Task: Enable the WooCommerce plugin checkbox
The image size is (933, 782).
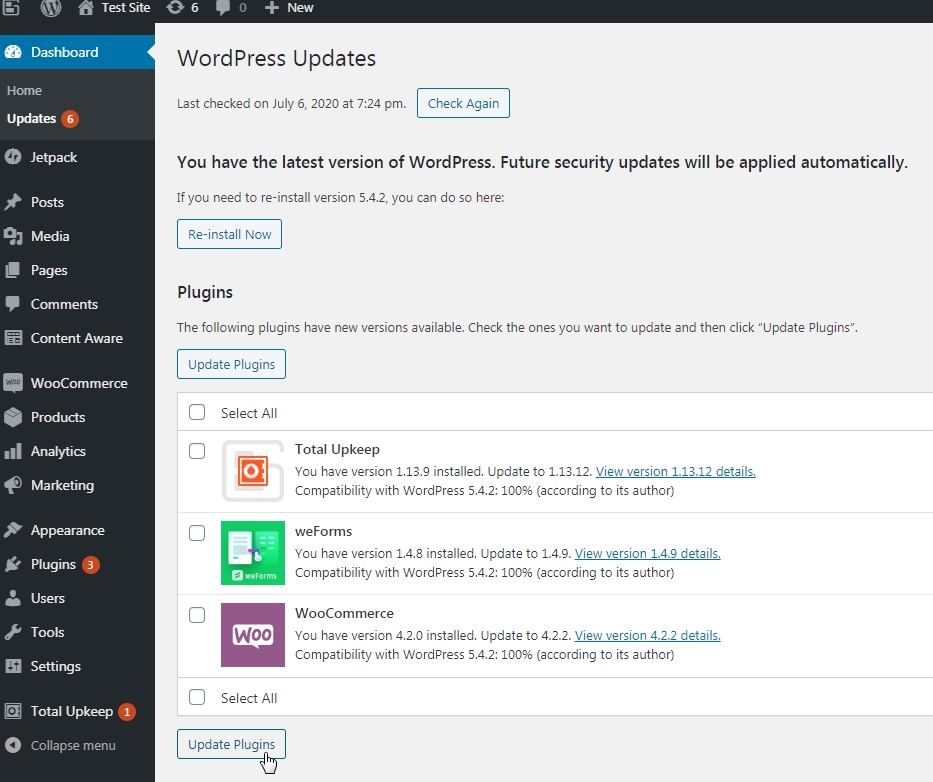Action: [x=197, y=615]
